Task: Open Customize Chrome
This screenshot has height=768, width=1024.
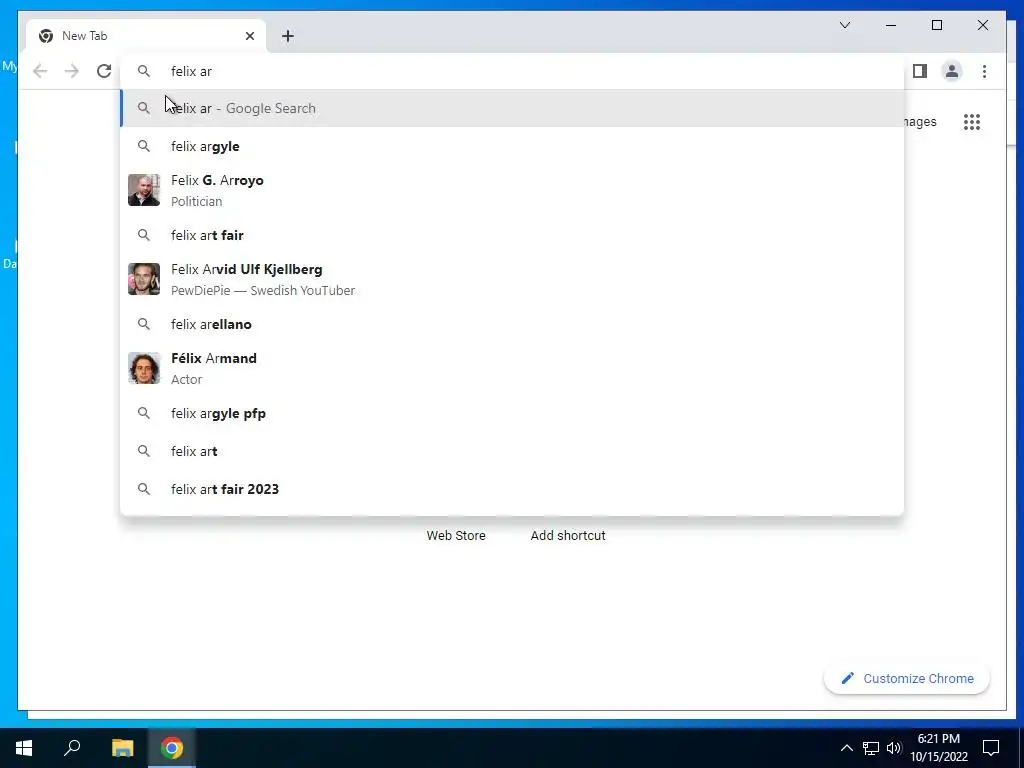Action: coord(907,679)
